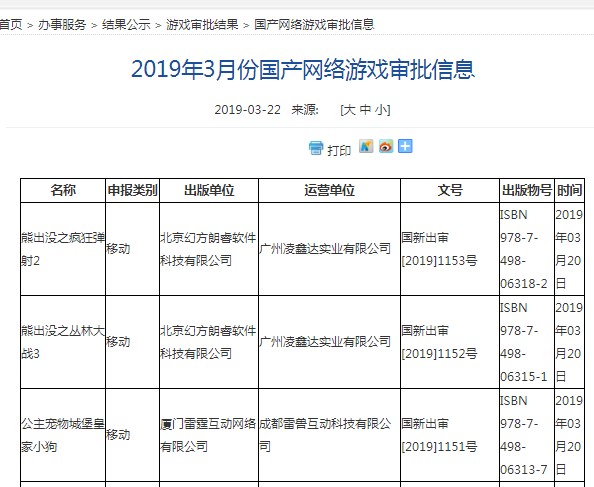Select game name 熊出没之丛林大战3
The width and height of the screenshot is (594, 487).
click(x=63, y=342)
